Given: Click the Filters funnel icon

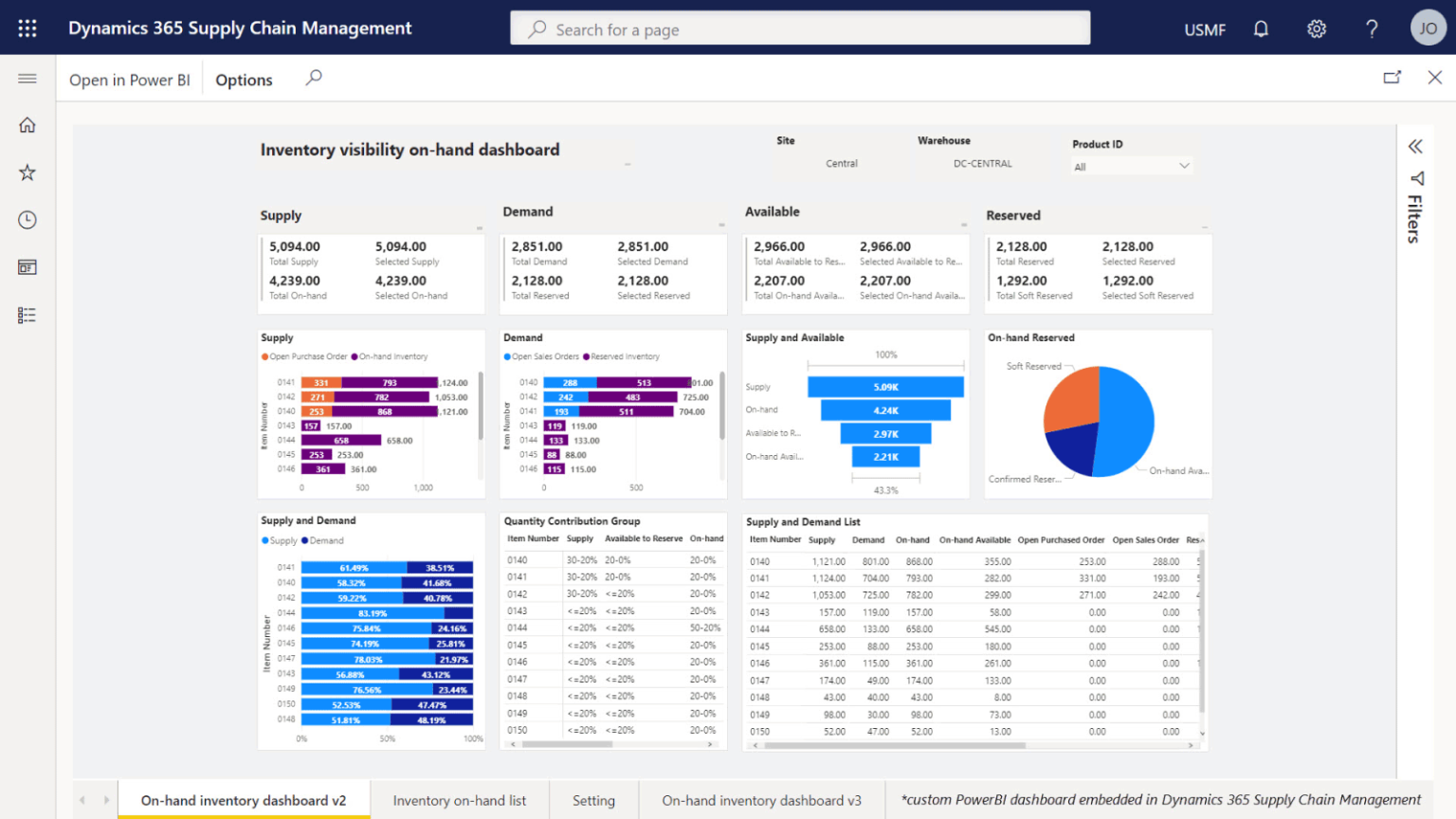Looking at the screenshot, I should 1416,179.
